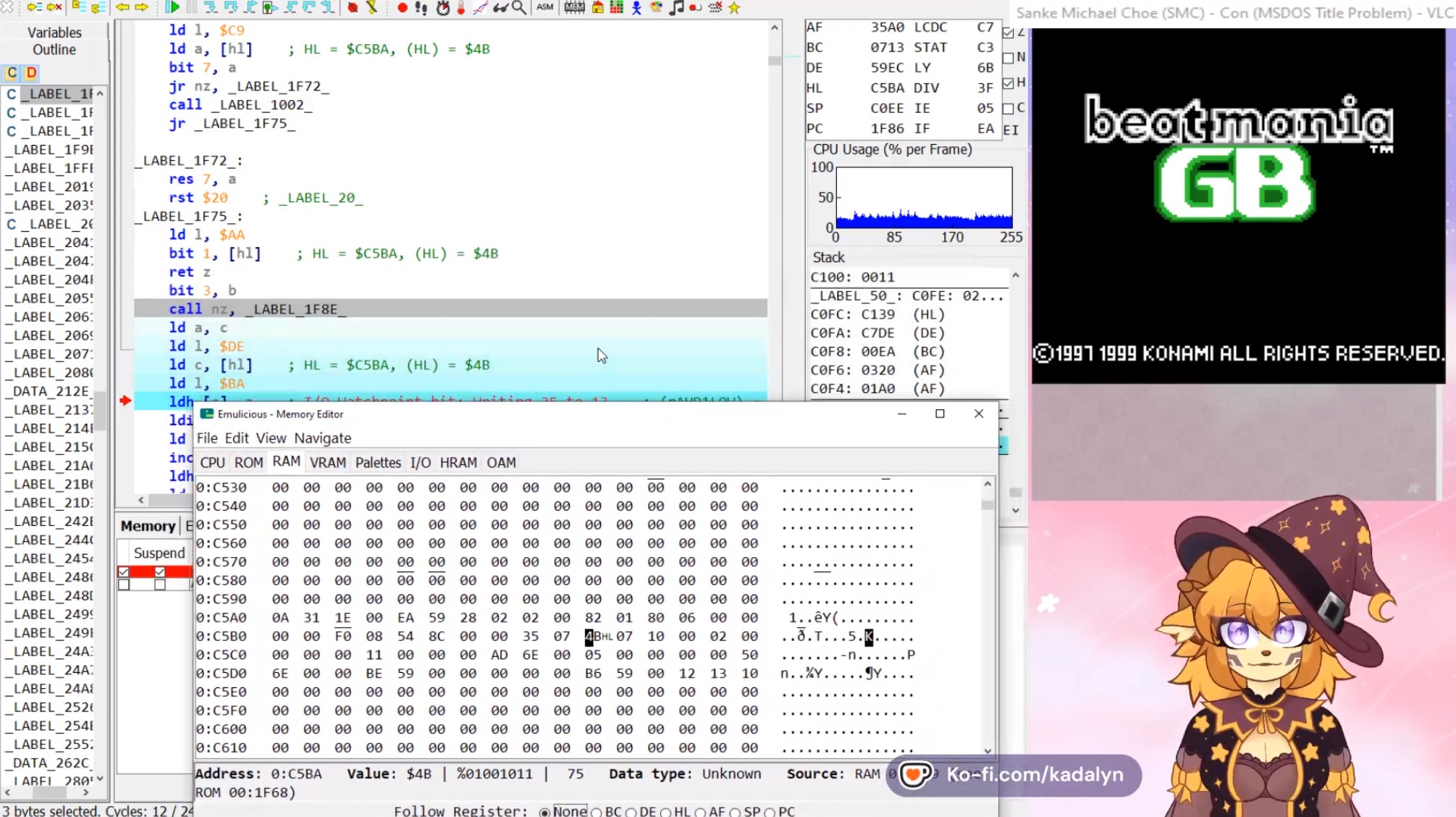Open the music note sound viewer icon
1456x817 pixels.
point(676,7)
